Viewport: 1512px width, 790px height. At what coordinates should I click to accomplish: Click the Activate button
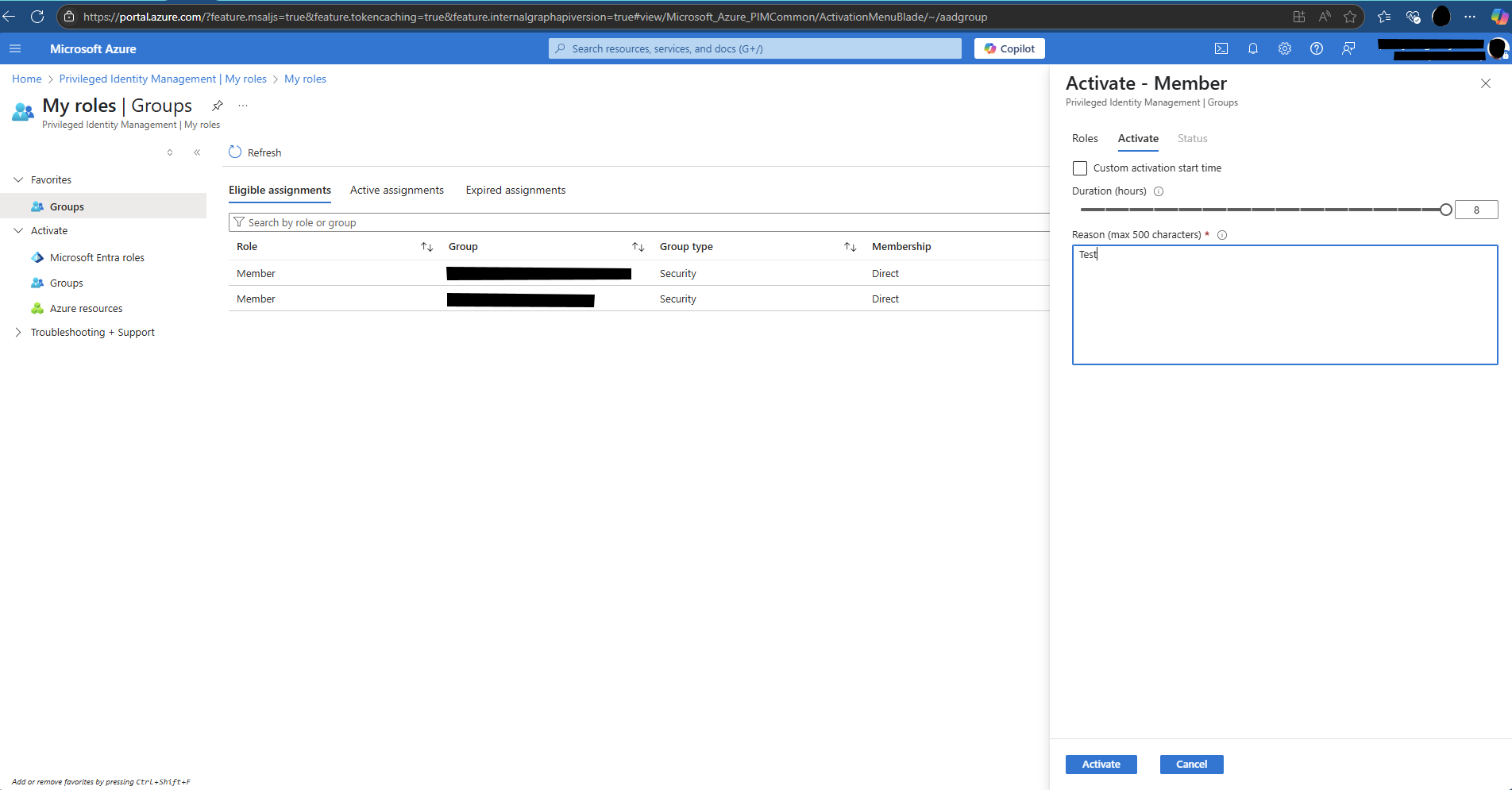pos(1101,765)
